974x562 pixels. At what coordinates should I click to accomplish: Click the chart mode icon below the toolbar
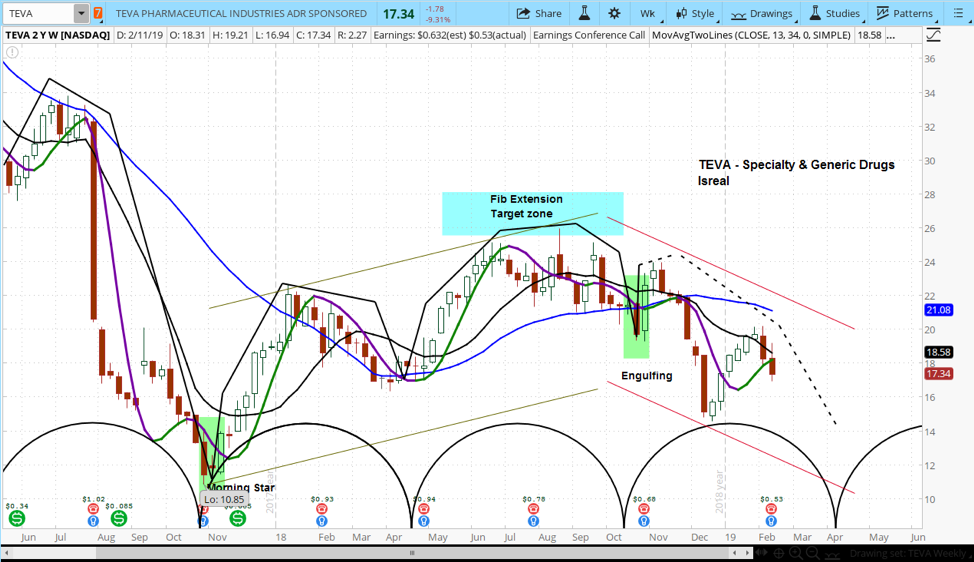(x=932, y=36)
